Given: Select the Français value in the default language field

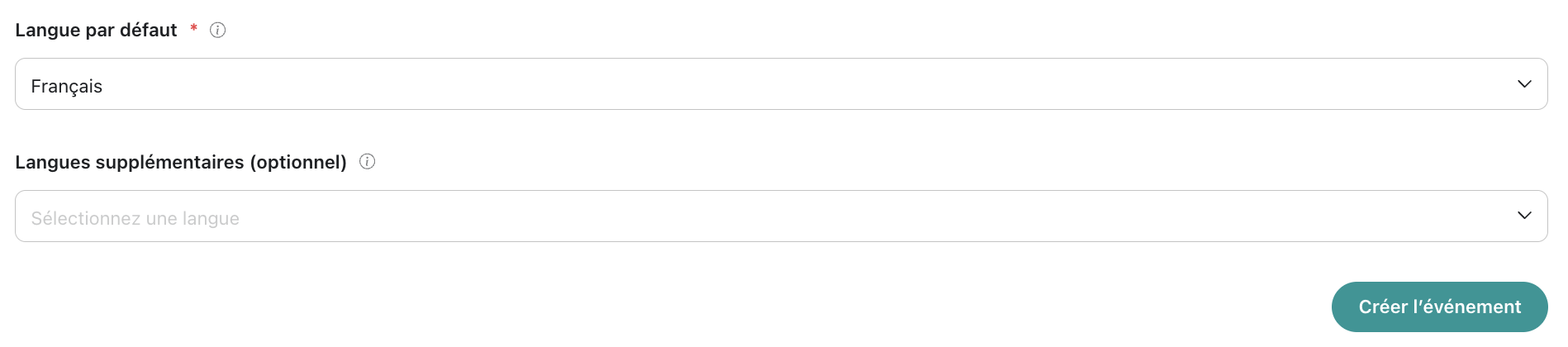Looking at the screenshot, I should (67, 86).
